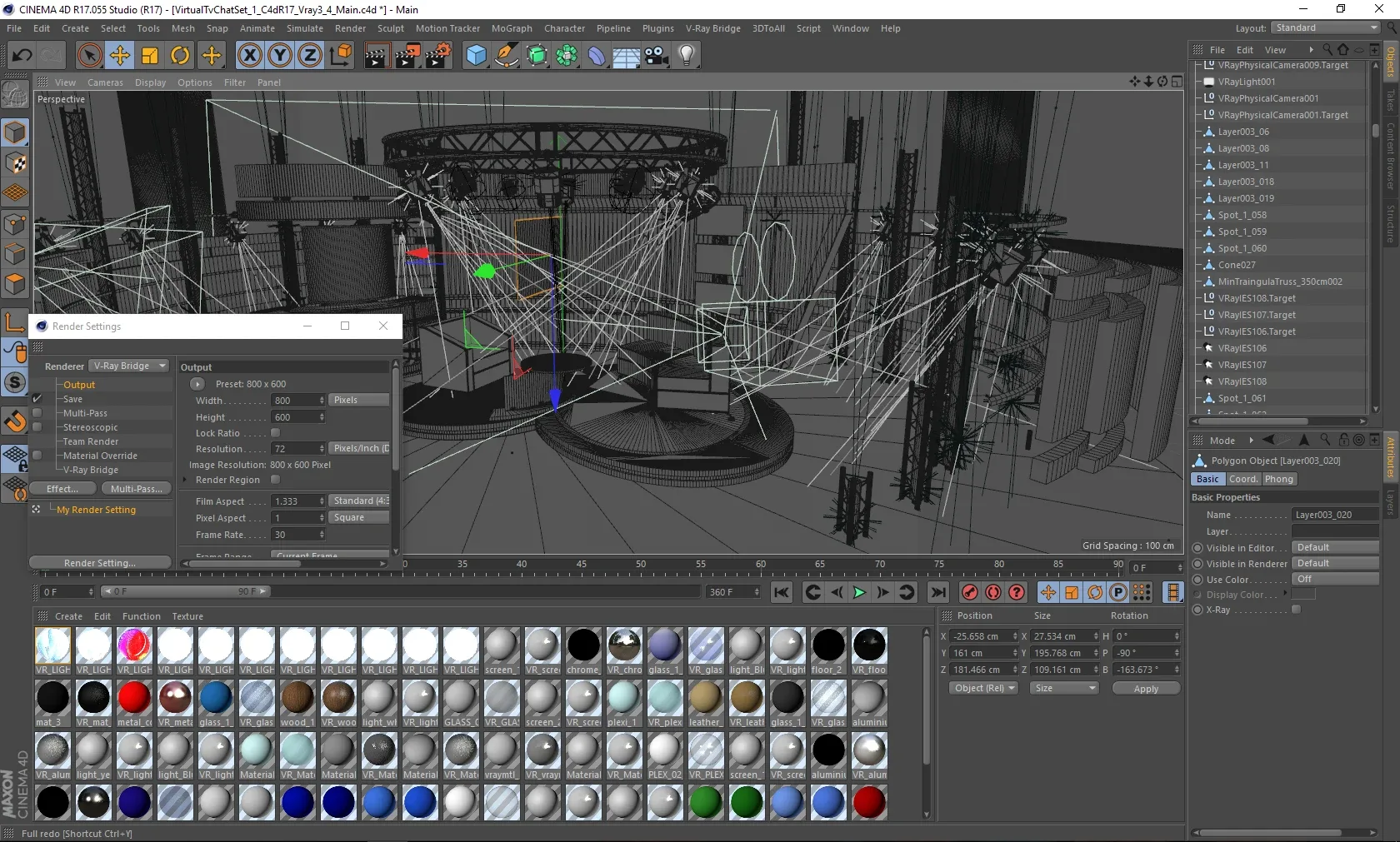Switch to the Coord. tab

tap(1242, 479)
